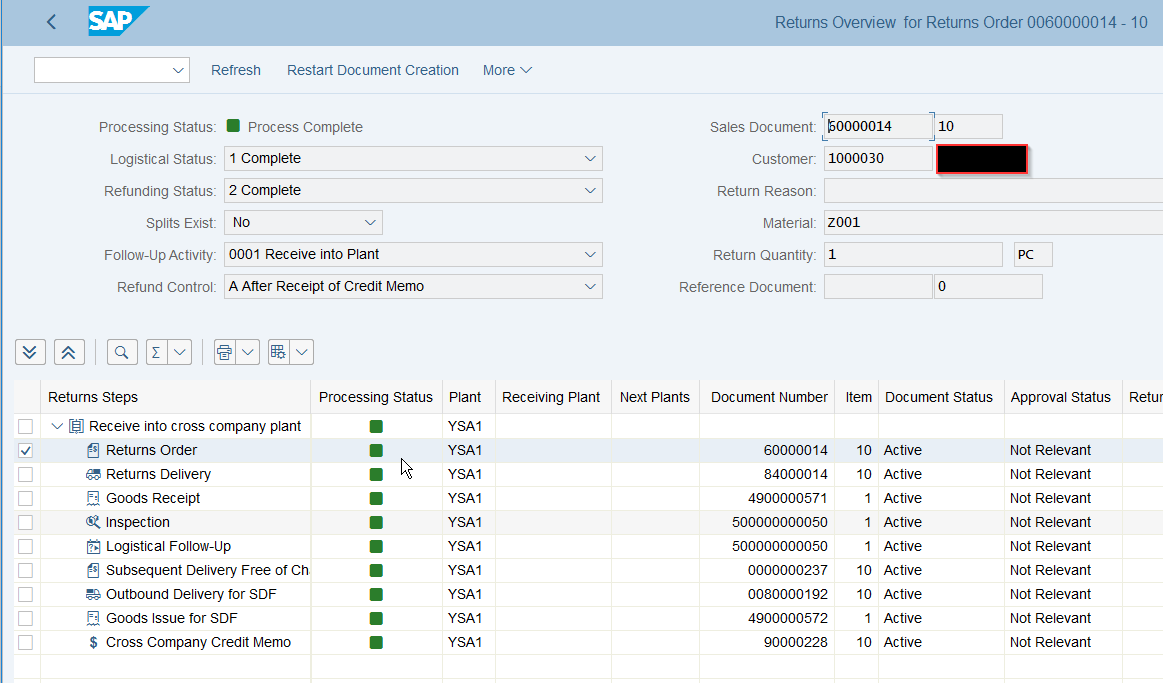Open the search icon above the table
The width and height of the screenshot is (1163, 683).
[x=120, y=351]
